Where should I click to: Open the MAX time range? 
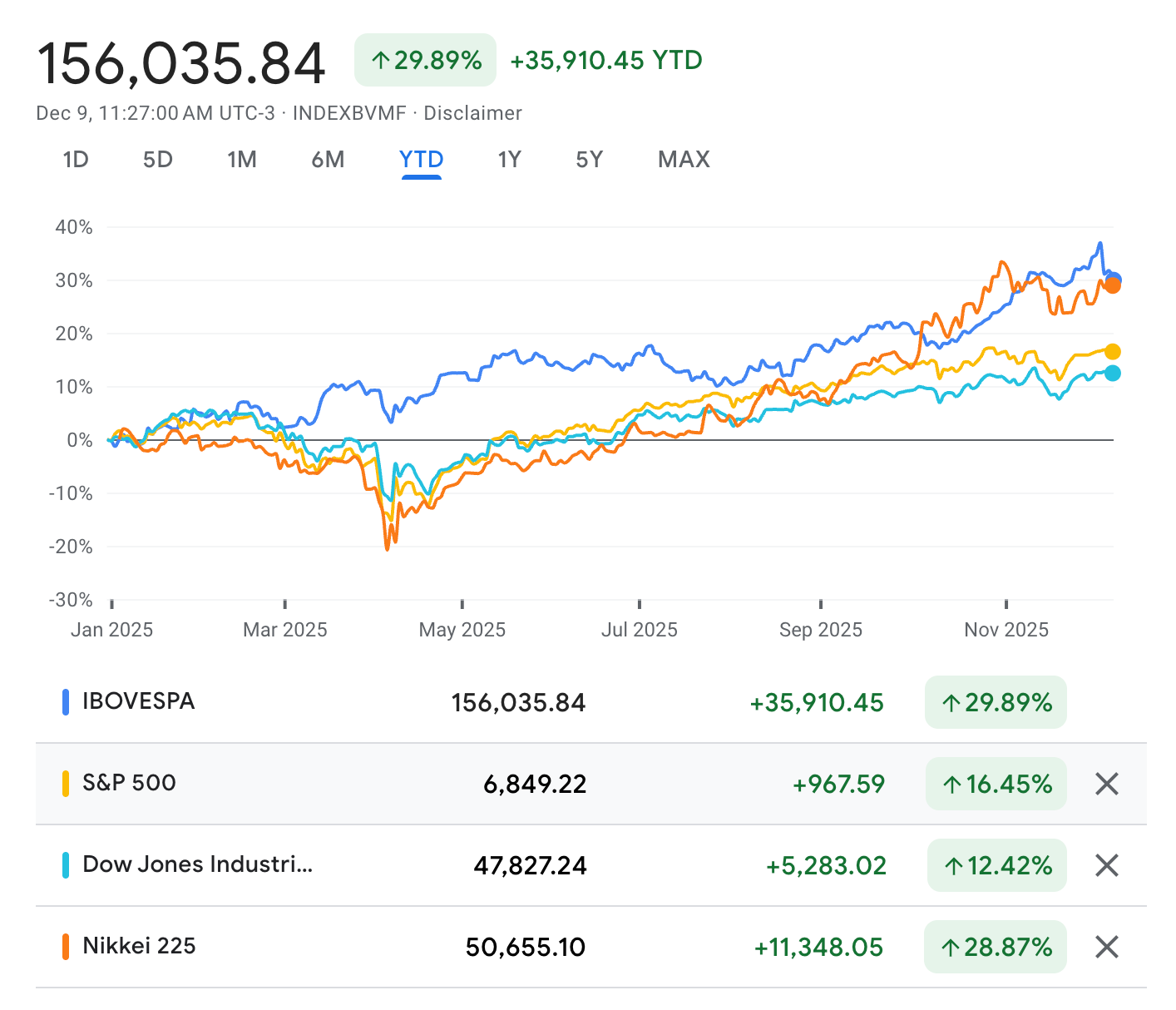pos(684,160)
